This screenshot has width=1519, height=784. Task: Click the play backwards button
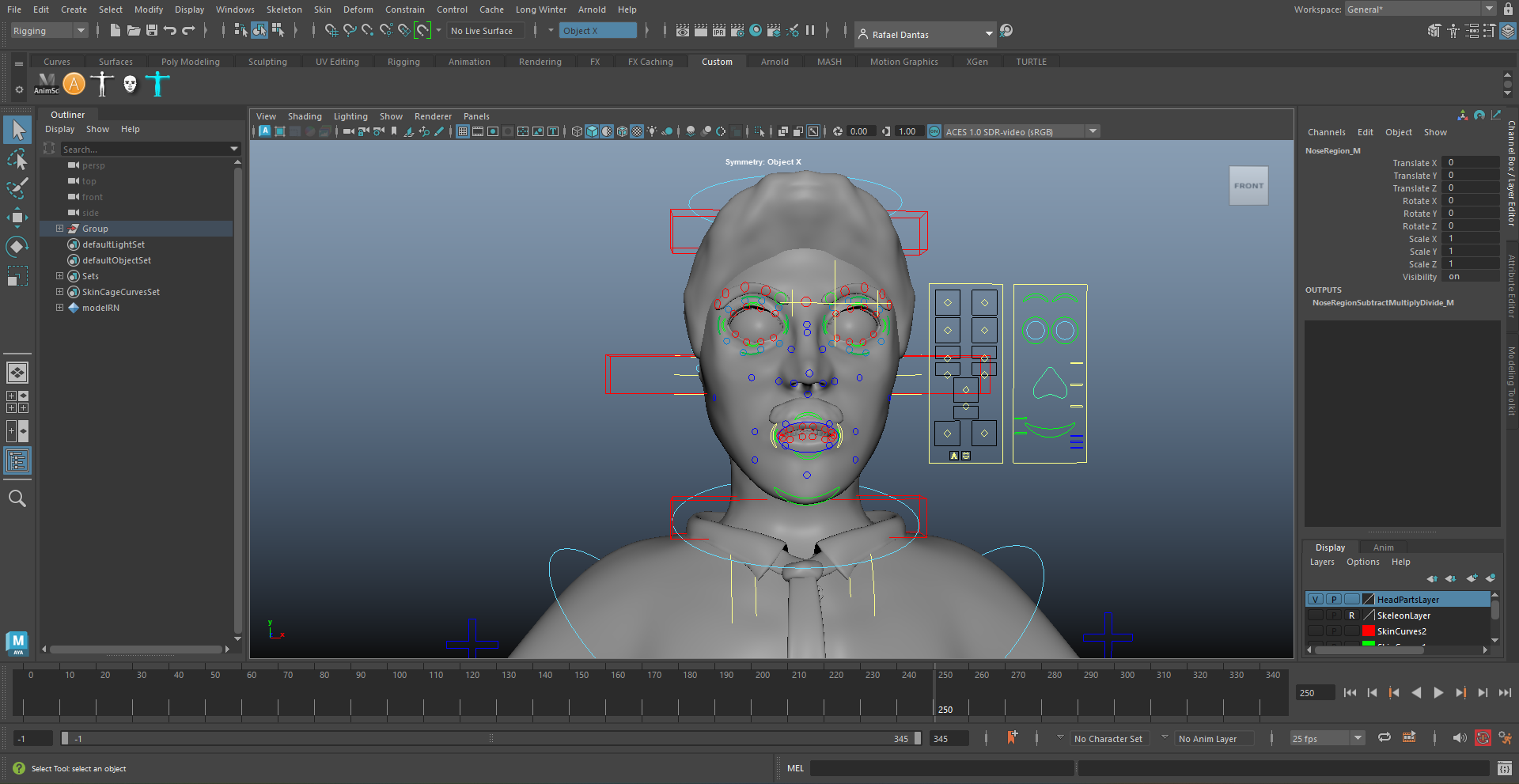pos(1416,692)
